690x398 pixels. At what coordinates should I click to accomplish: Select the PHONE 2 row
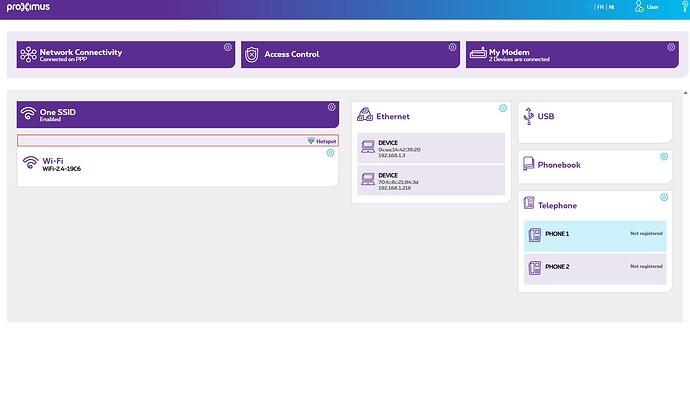[595, 269]
